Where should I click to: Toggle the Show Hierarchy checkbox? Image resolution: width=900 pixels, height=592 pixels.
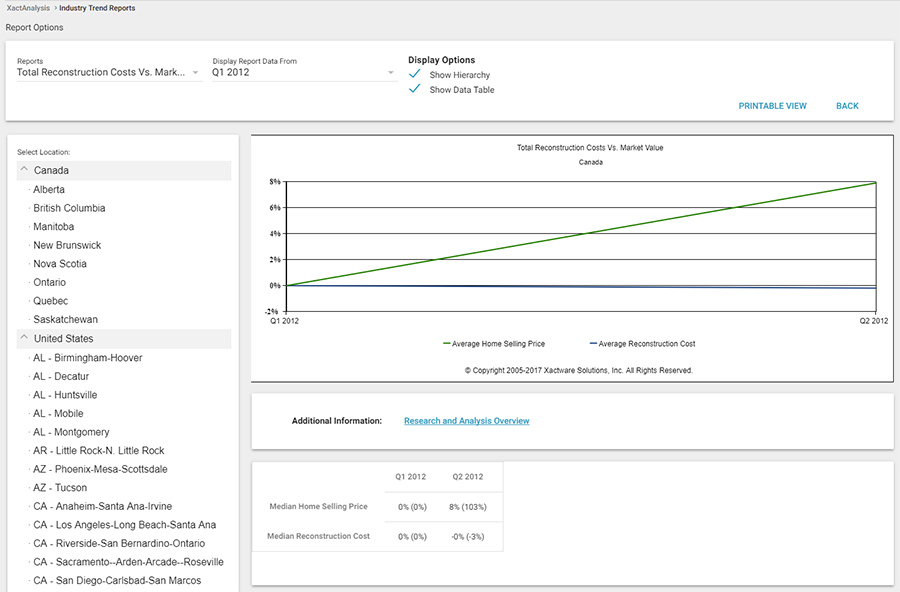point(415,75)
